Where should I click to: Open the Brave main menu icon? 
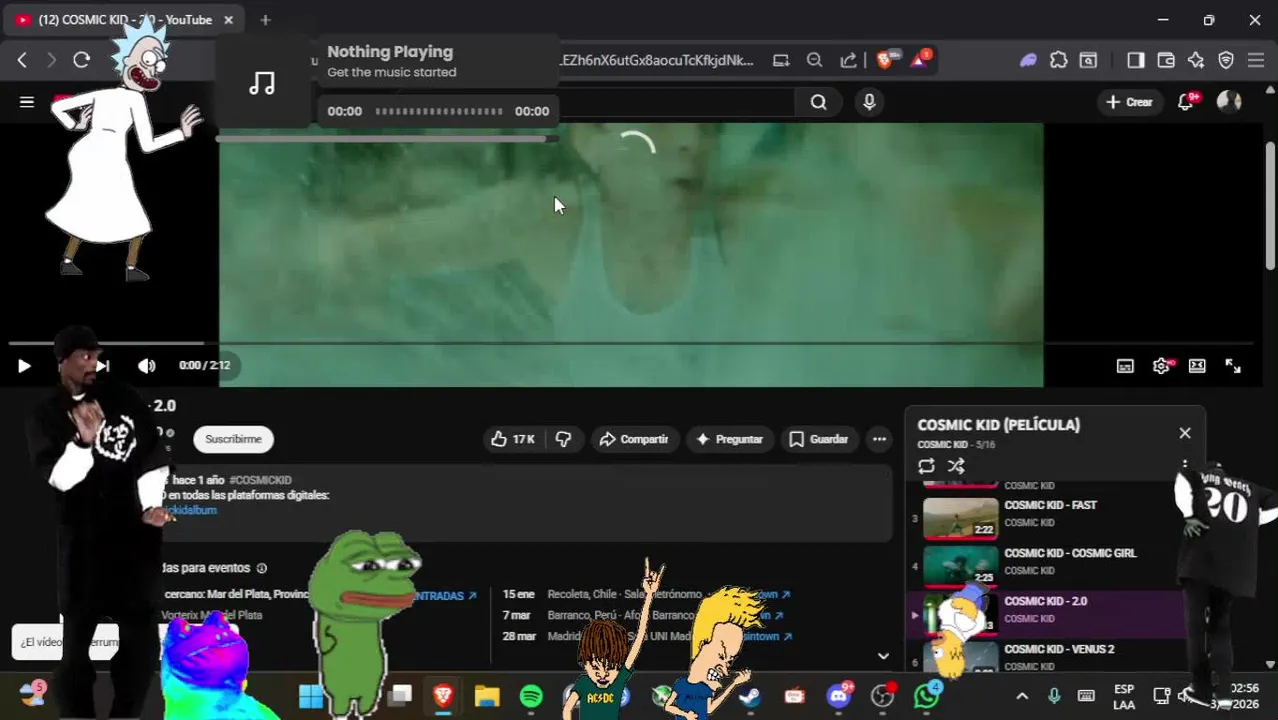click(x=1256, y=60)
